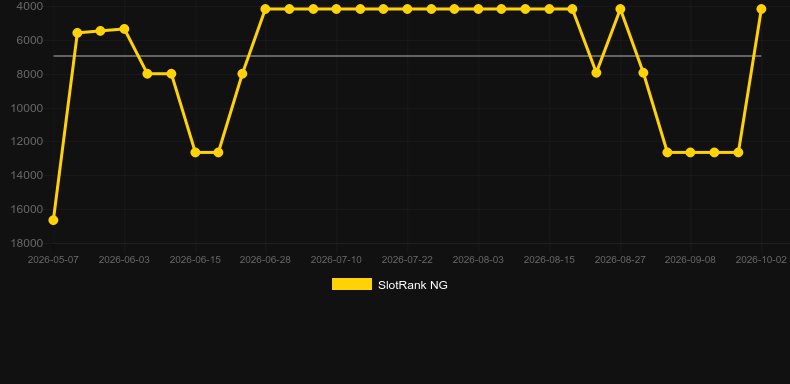Select the first data point at 2026-05-07

(53, 220)
